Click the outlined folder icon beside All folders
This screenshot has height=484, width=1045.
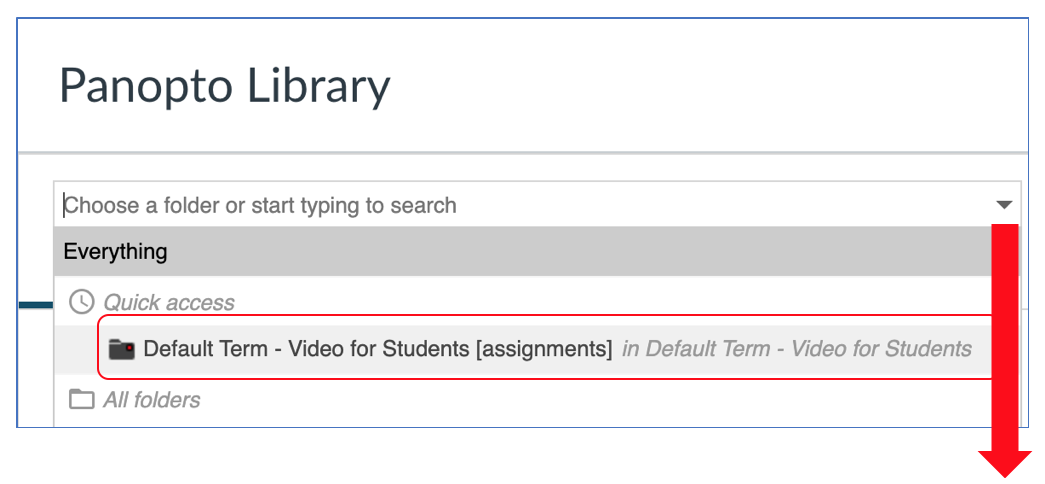click(x=81, y=399)
